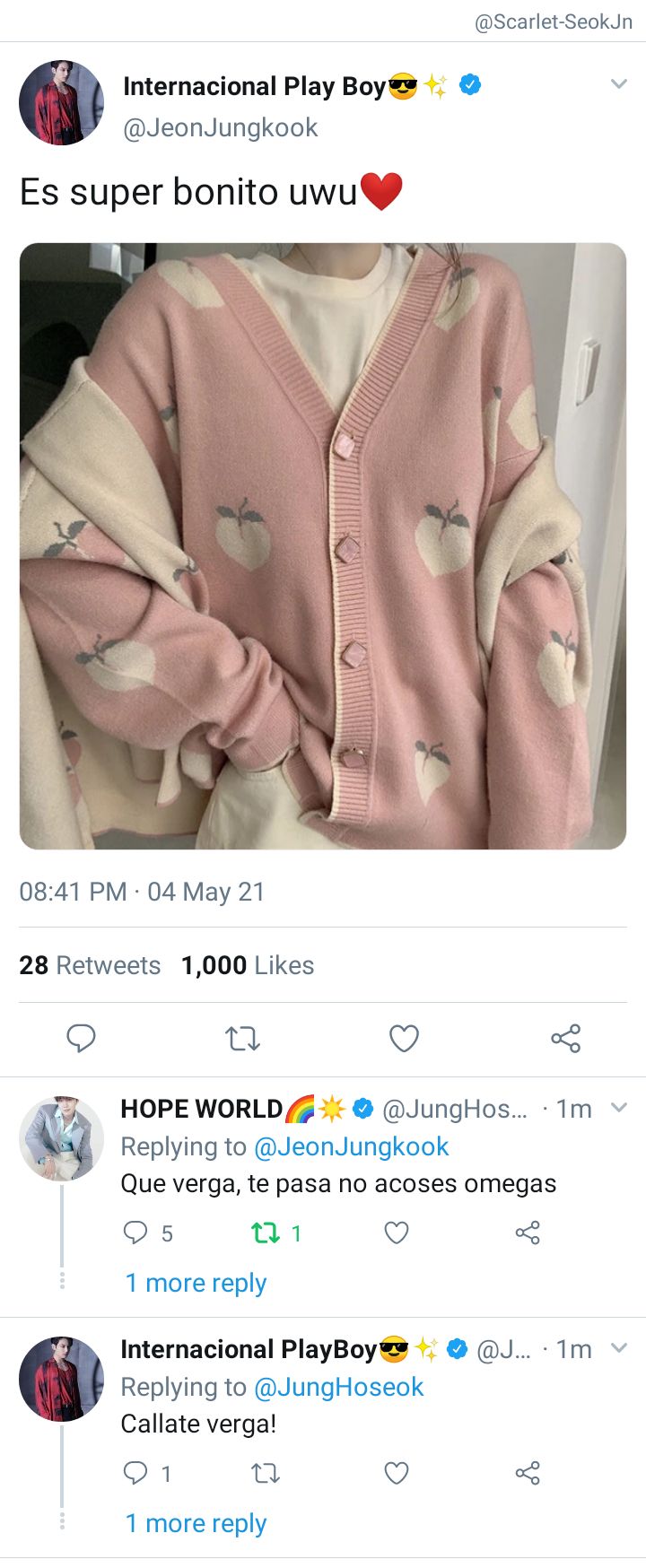Share the main tweet
The image size is (646, 1568).
pos(565,1039)
